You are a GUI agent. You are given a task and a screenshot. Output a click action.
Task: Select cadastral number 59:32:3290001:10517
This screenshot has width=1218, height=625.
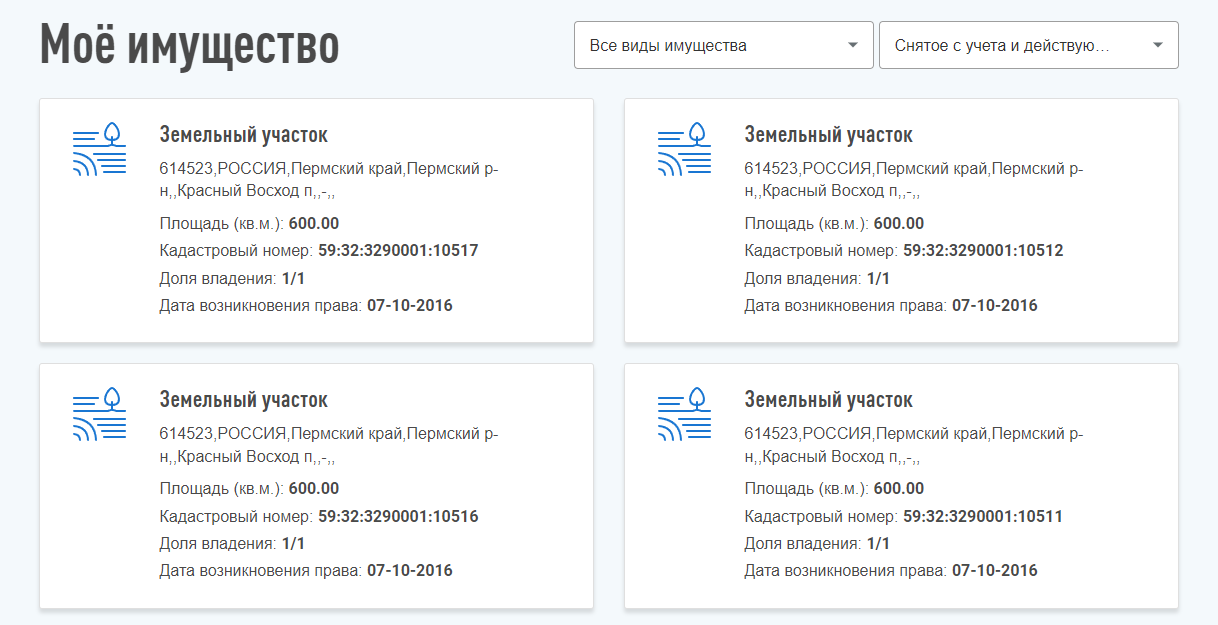(x=398, y=251)
